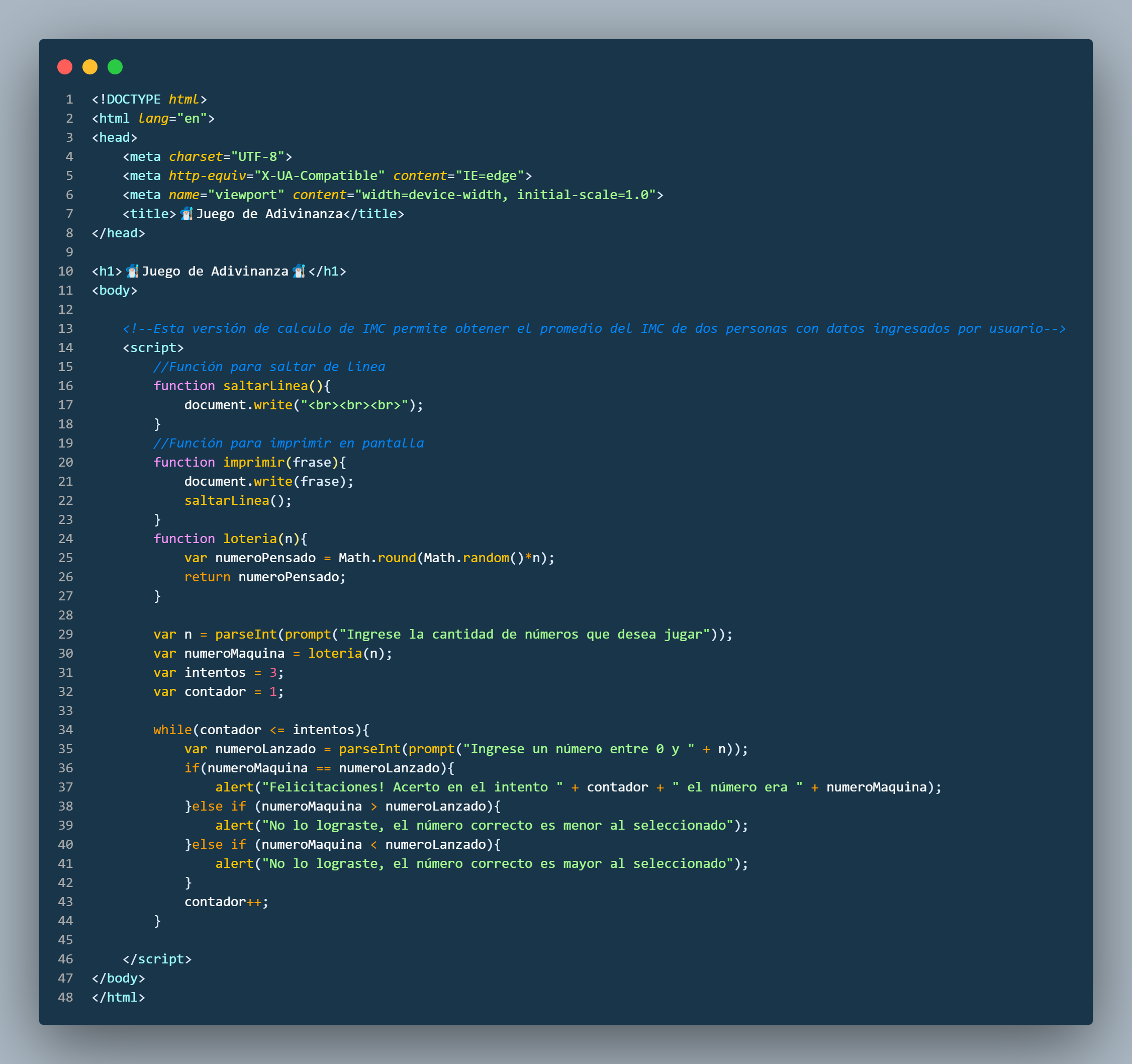This screenshot has height=1064, width=1132.
Task: Click the alert saying "menor al seleccionado"
Action: [482, 825]
